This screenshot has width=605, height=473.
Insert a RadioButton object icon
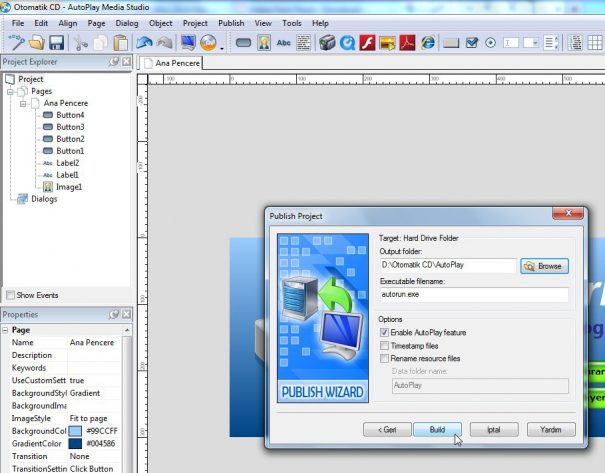pos(490,42)
